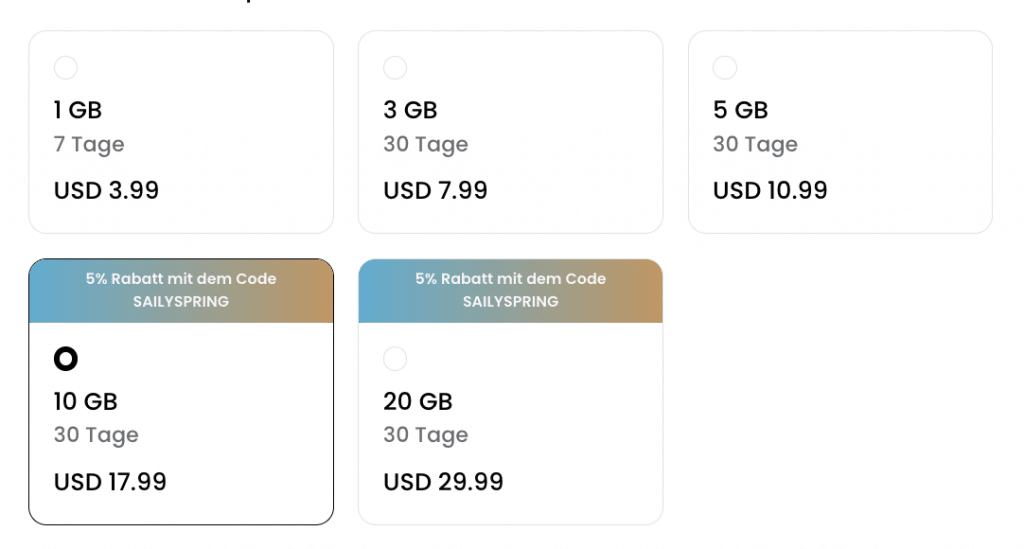The width and height of the screenshot is (1024, 549).
Task: Click the 3 GB plan title
Action: coord(410,110)
